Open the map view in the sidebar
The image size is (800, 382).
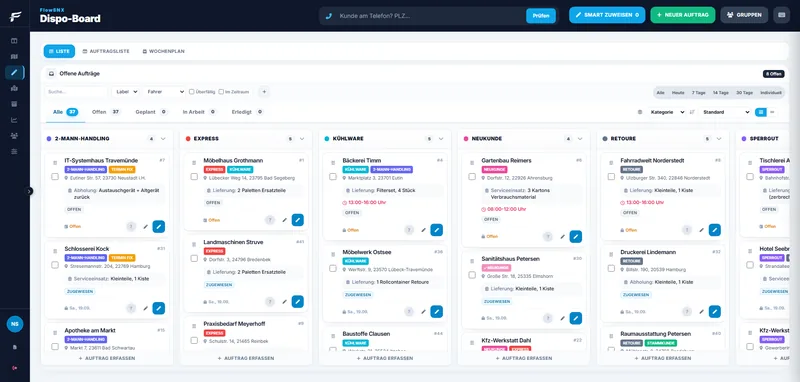point(14,57)
